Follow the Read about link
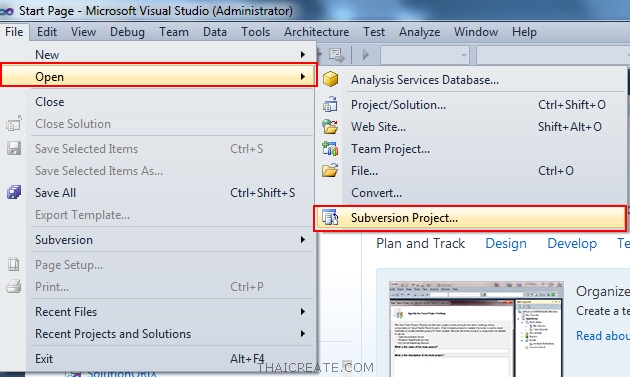Screen dimensions: 630x377 [x=603, y=336]
